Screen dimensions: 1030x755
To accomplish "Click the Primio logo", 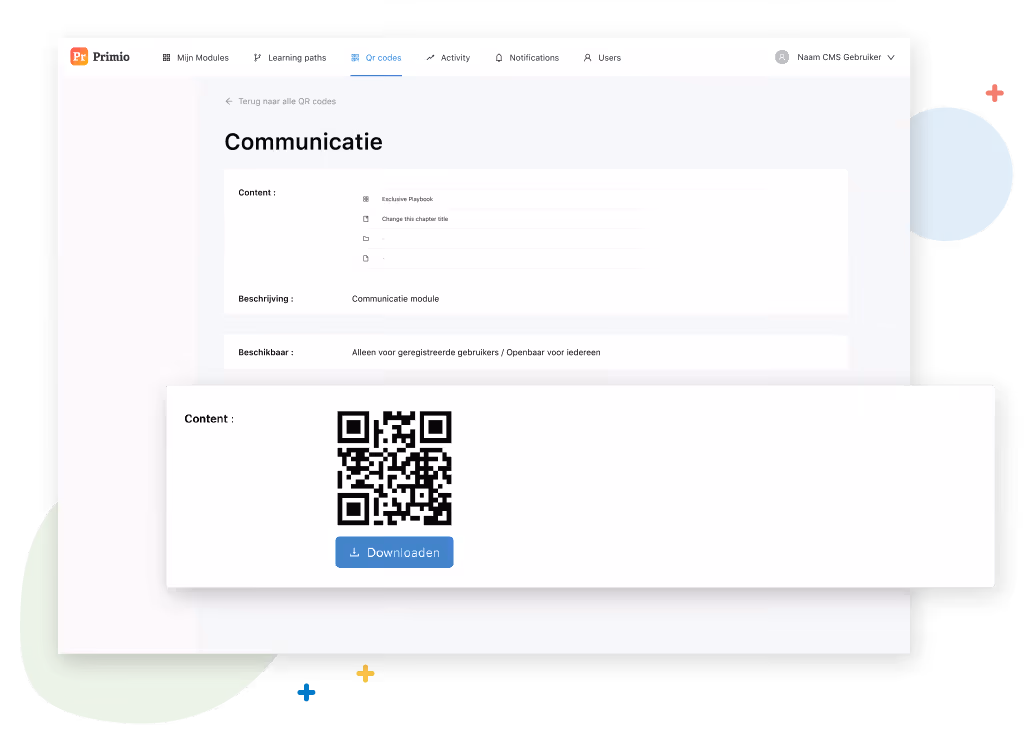I will (x=100, y=57).
